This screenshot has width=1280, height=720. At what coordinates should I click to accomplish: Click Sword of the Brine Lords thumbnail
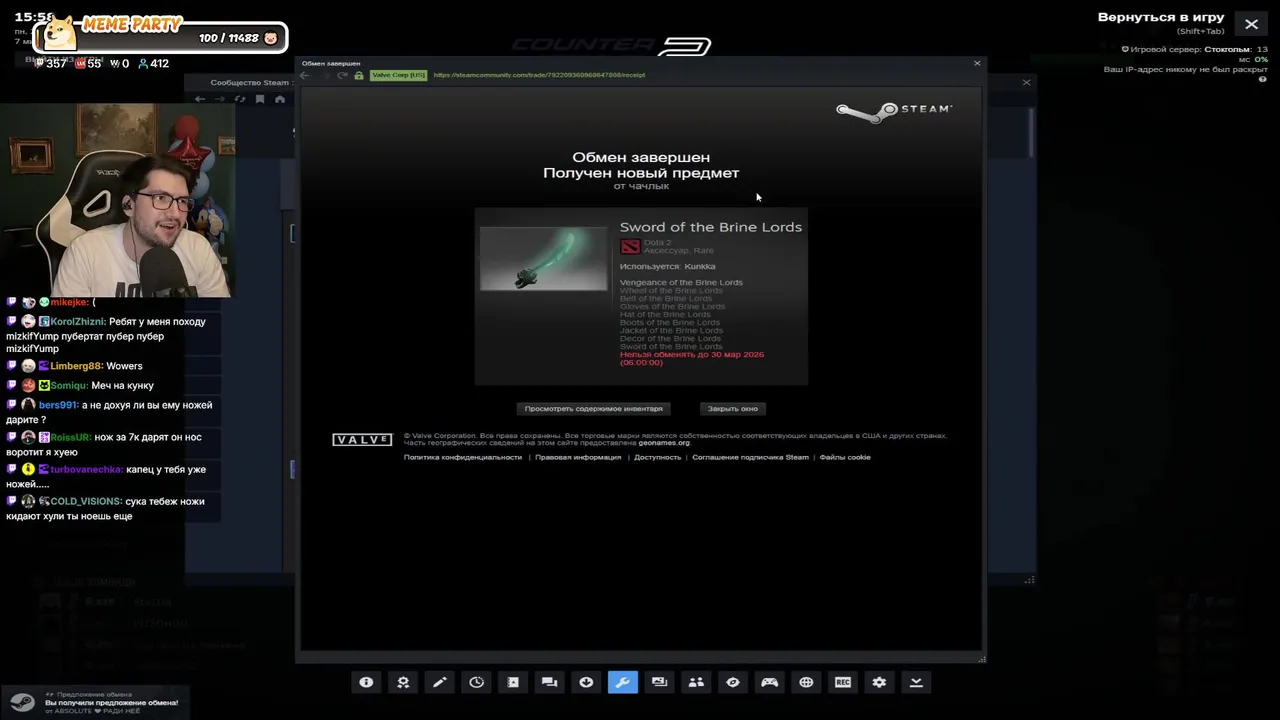[x=543, y=259]
